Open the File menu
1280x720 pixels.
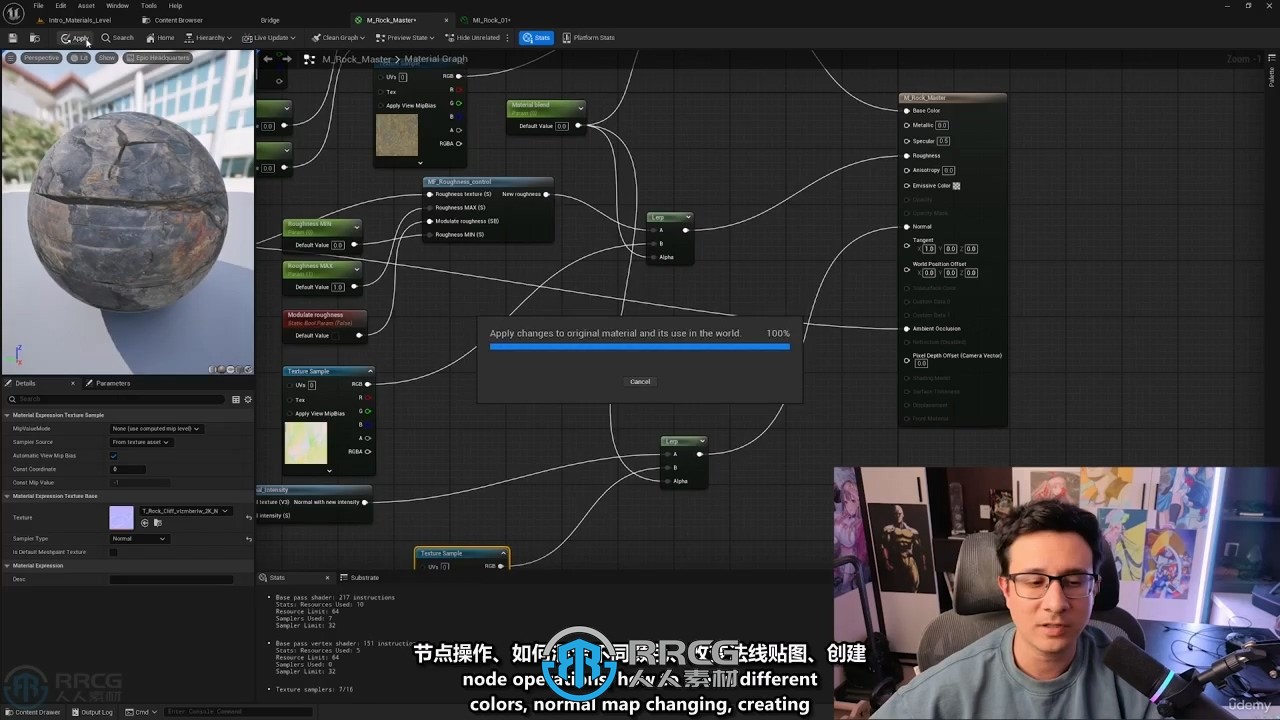39,6
